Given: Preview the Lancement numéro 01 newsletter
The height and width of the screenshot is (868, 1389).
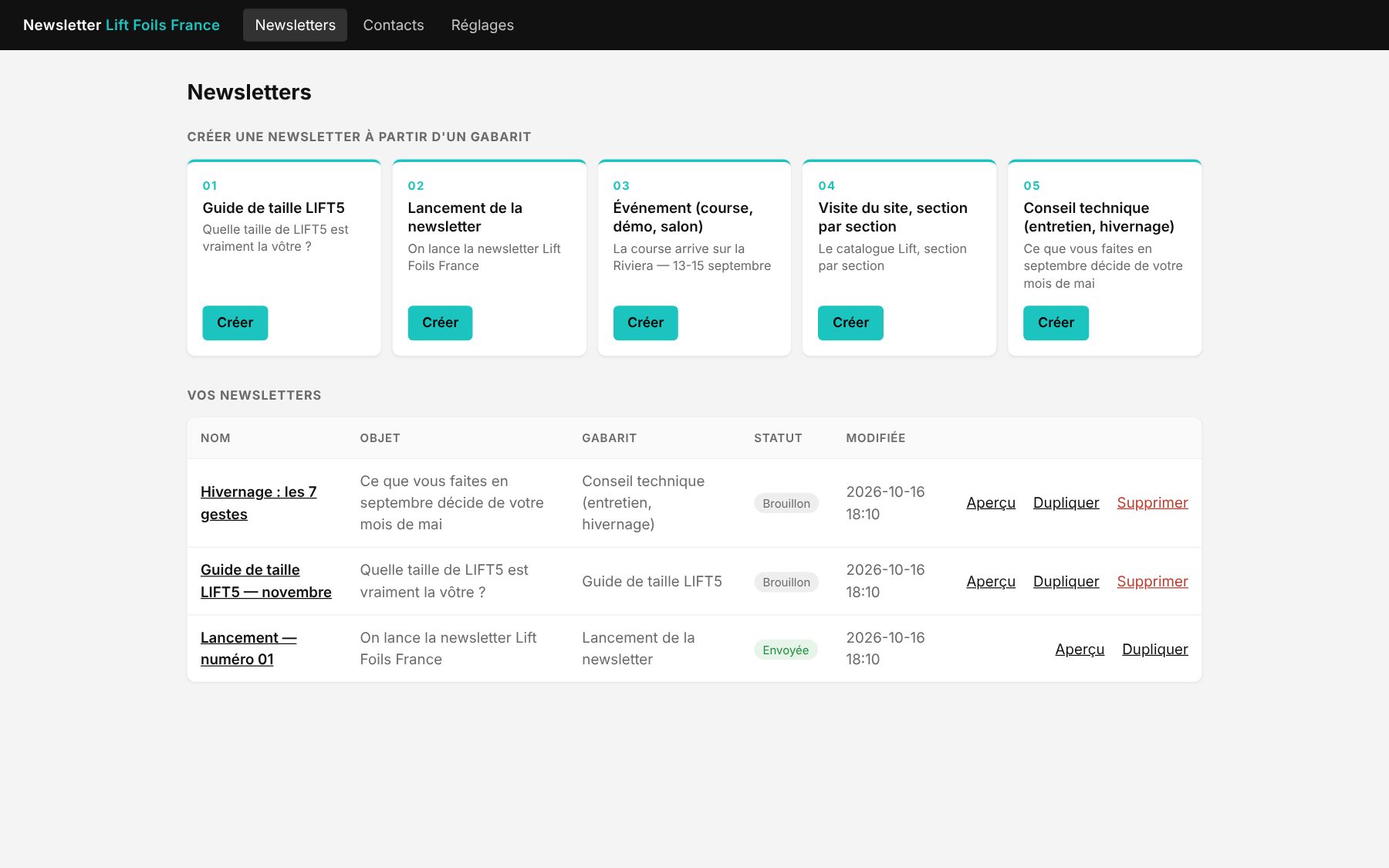Looking at the screenshot, I should [x=1080, y=649].
